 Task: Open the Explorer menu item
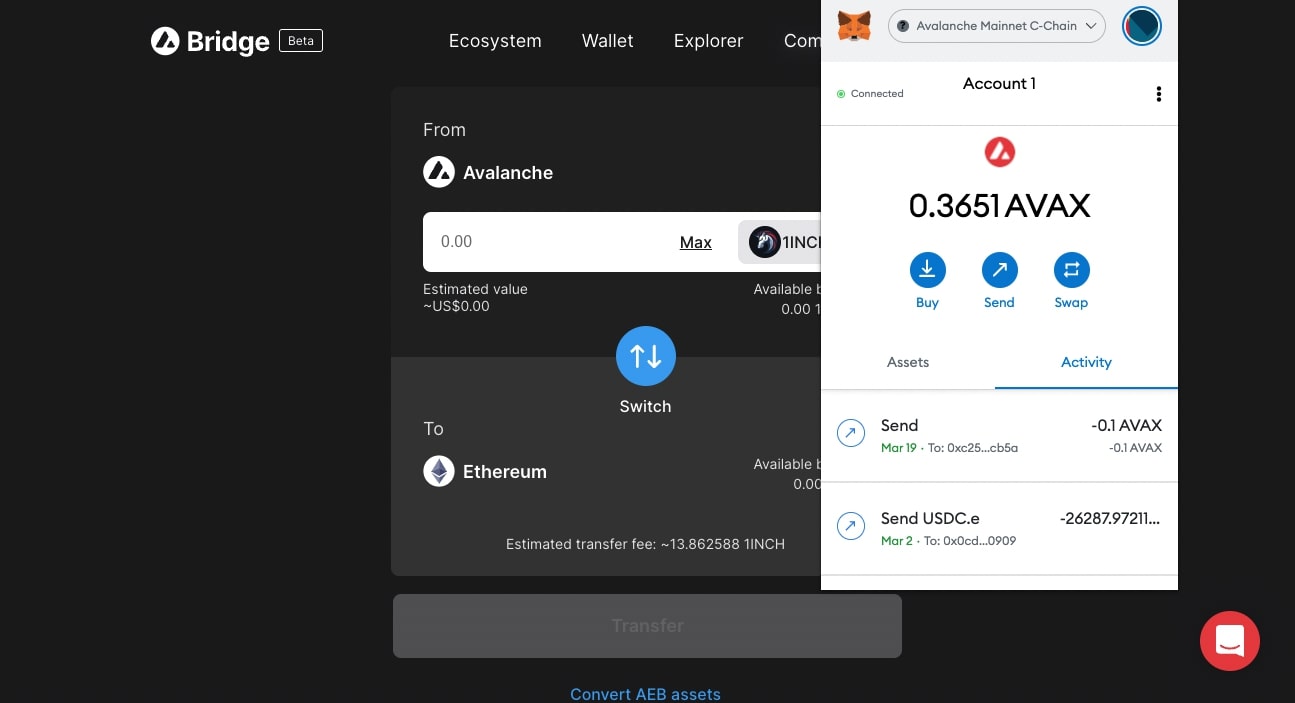(708, 41)
